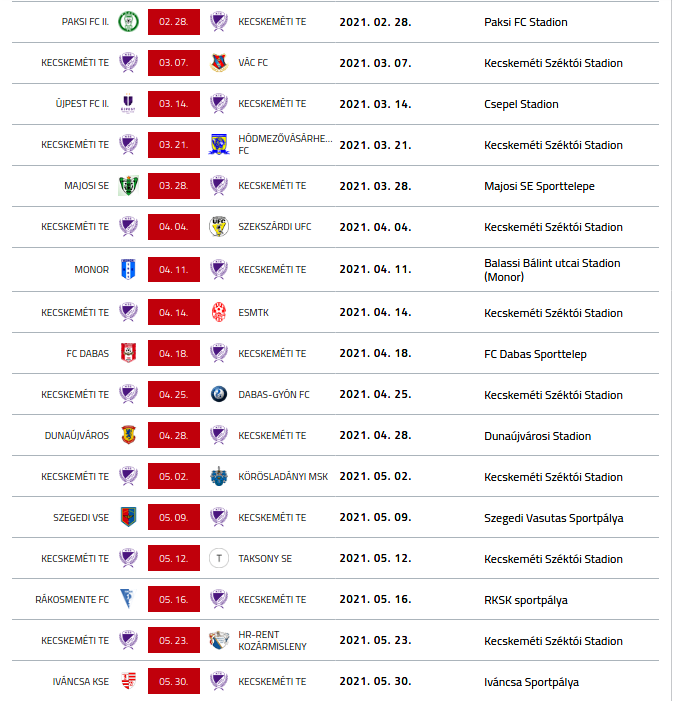This screenshot has width=673, height=701.
Task: Click the Majosi SE club crest
Action: 128,186
